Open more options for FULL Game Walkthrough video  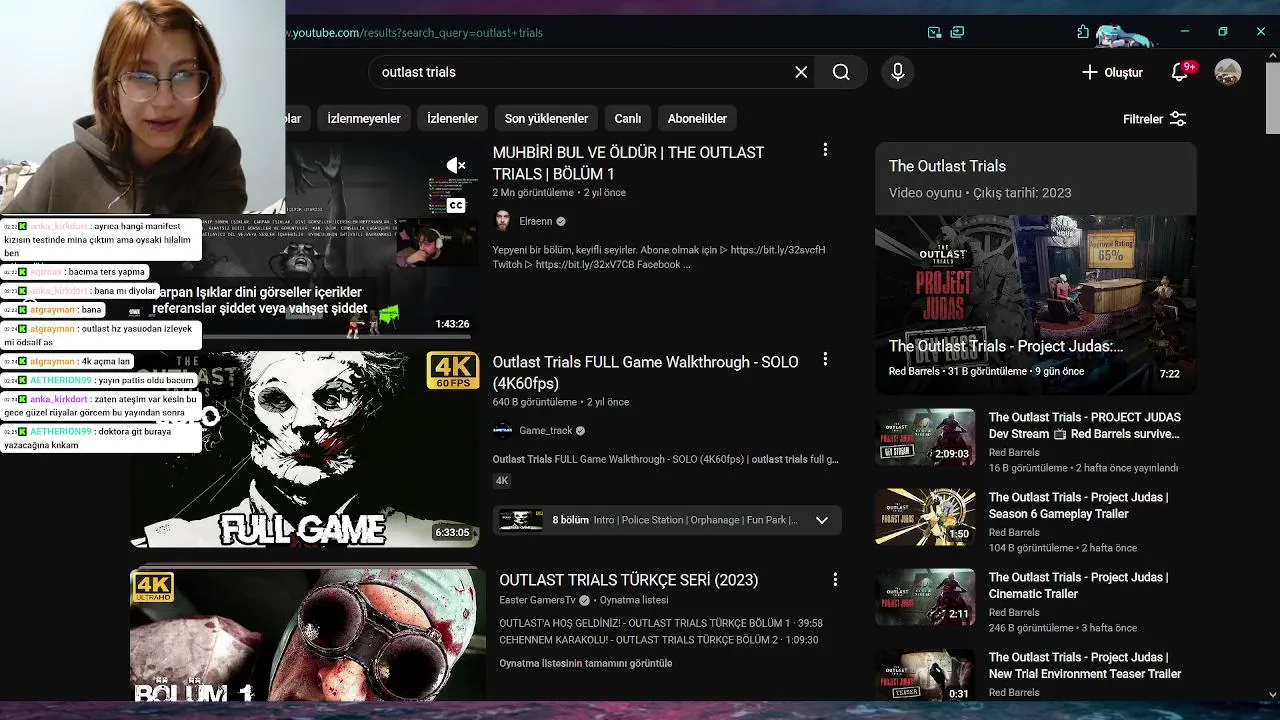[x=825, y=359]
